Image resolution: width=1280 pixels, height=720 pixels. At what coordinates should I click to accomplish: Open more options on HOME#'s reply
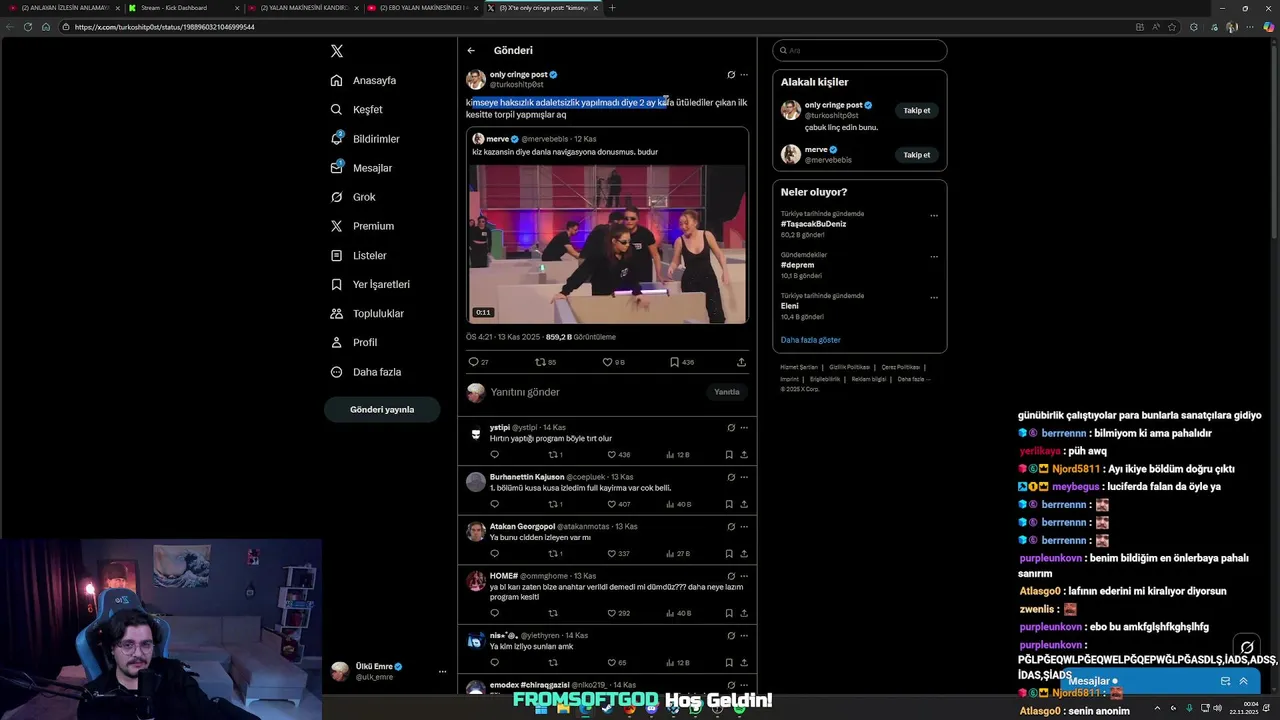click(744, 576)
